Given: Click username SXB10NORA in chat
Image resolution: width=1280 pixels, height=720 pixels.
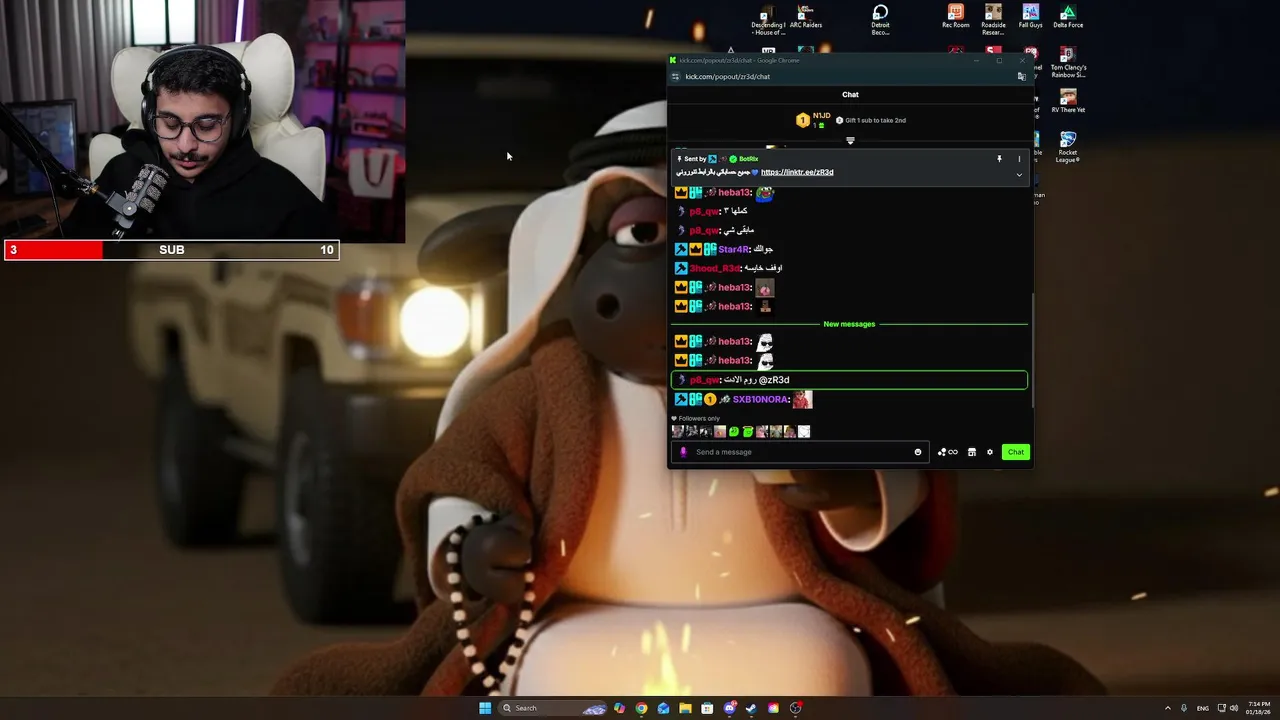Looking at the screenshot, I should (x=760, y=400).
